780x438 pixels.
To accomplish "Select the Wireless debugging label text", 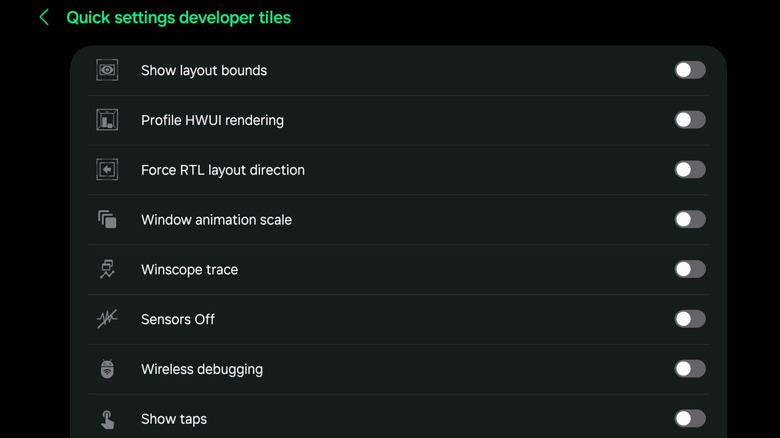I will click(x=202, y=369).
